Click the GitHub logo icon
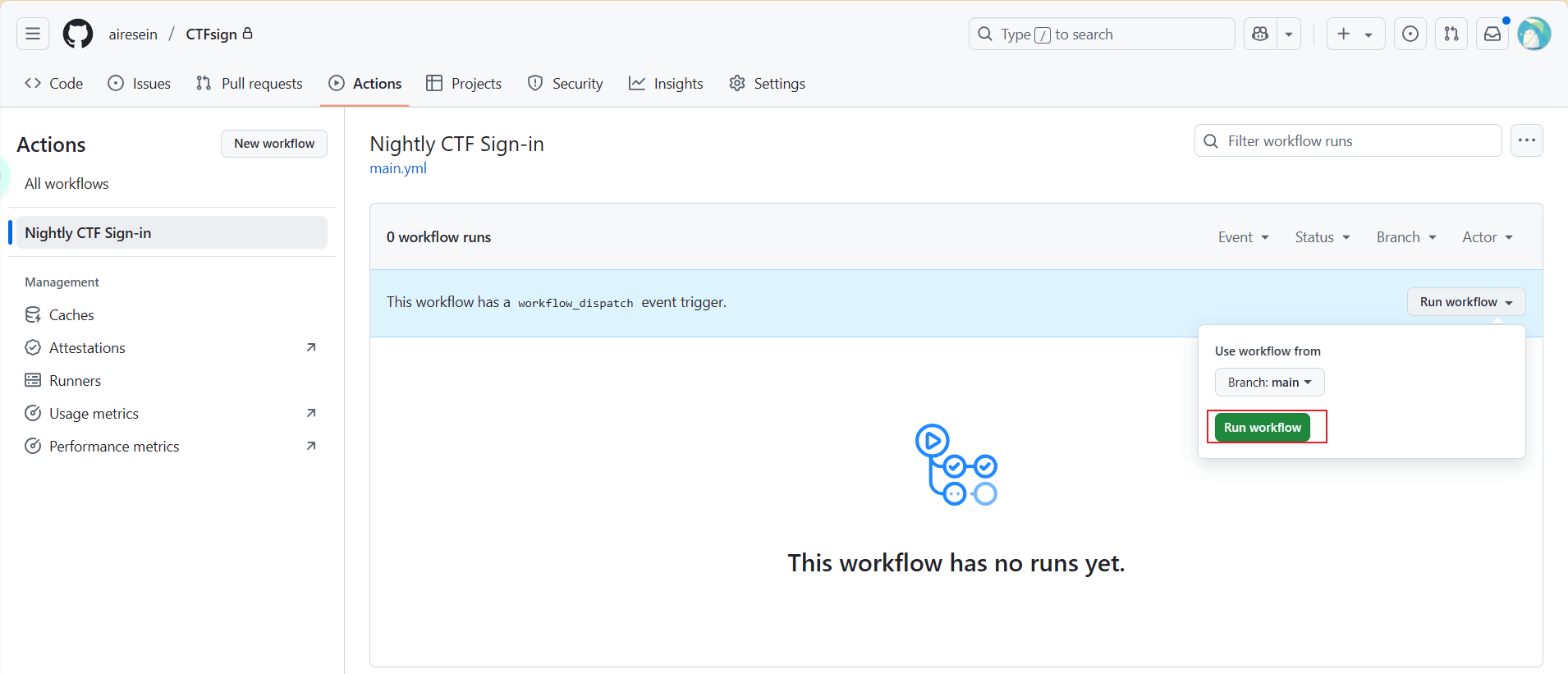 click(78, 34)
